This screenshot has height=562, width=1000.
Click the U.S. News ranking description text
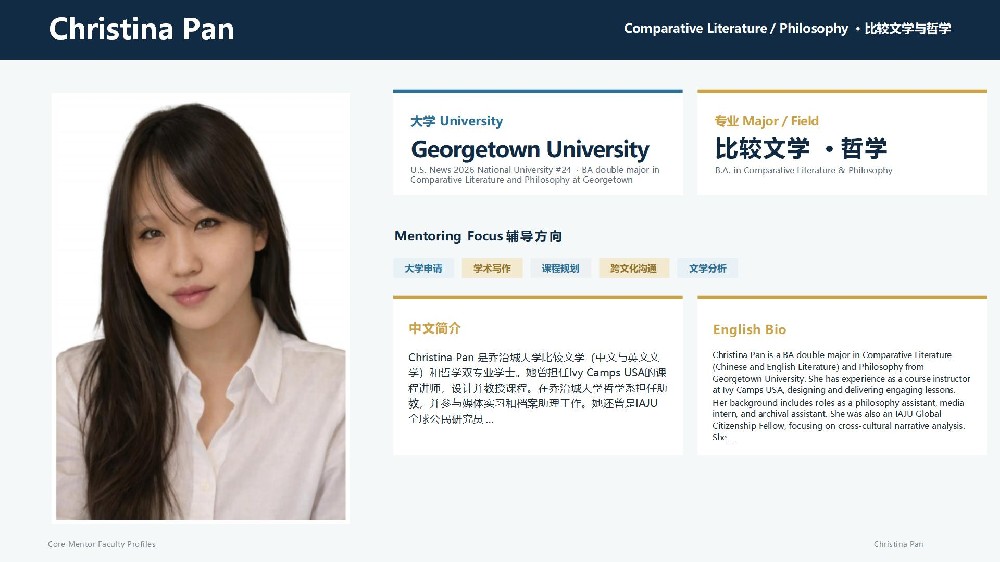point(534,175)
